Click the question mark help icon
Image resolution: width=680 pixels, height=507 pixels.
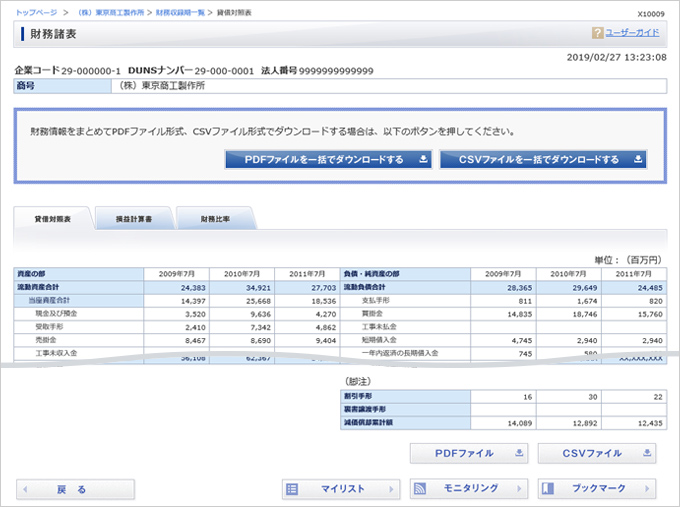click(x=597, y=33)
